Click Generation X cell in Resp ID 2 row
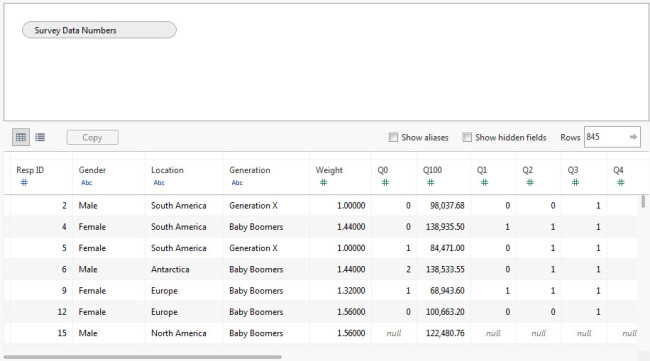650x361 pixels. coord(266,206)
